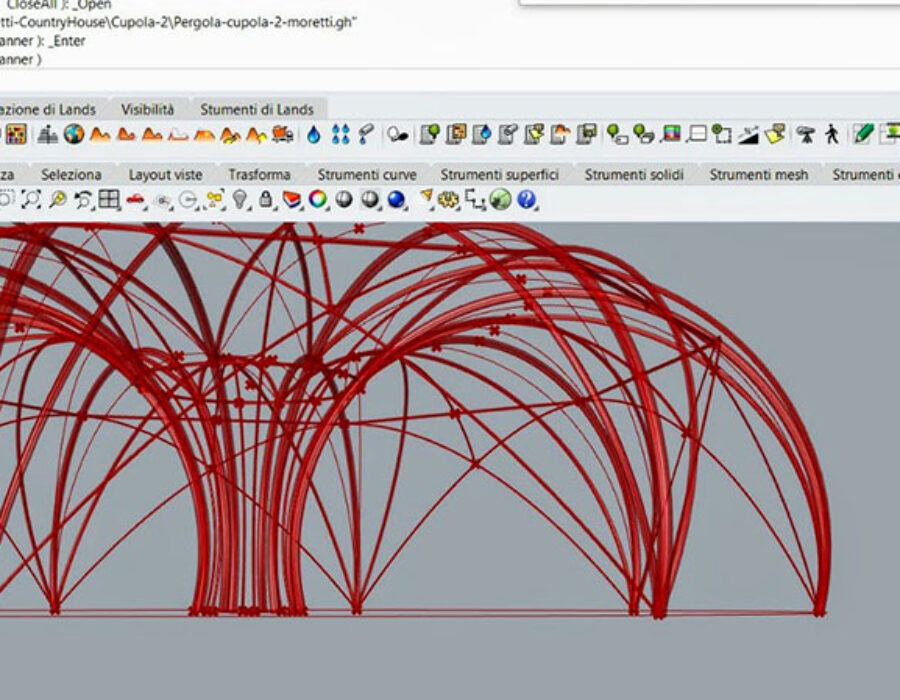
Task: Open the layers stack icon flyout
Action: (292, 200)
